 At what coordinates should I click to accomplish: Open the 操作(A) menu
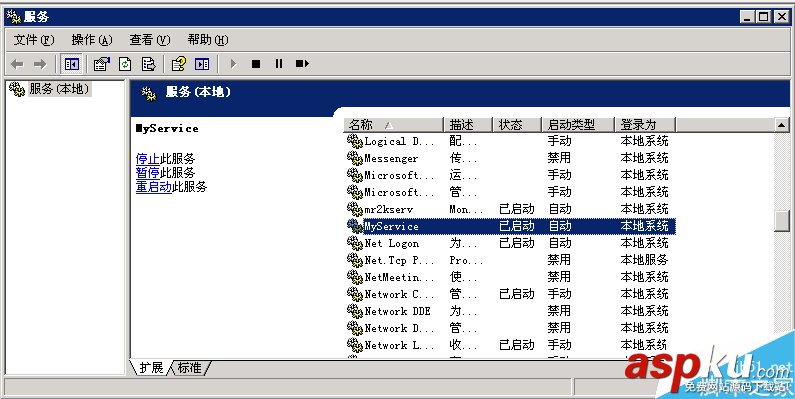click(92, 40)
